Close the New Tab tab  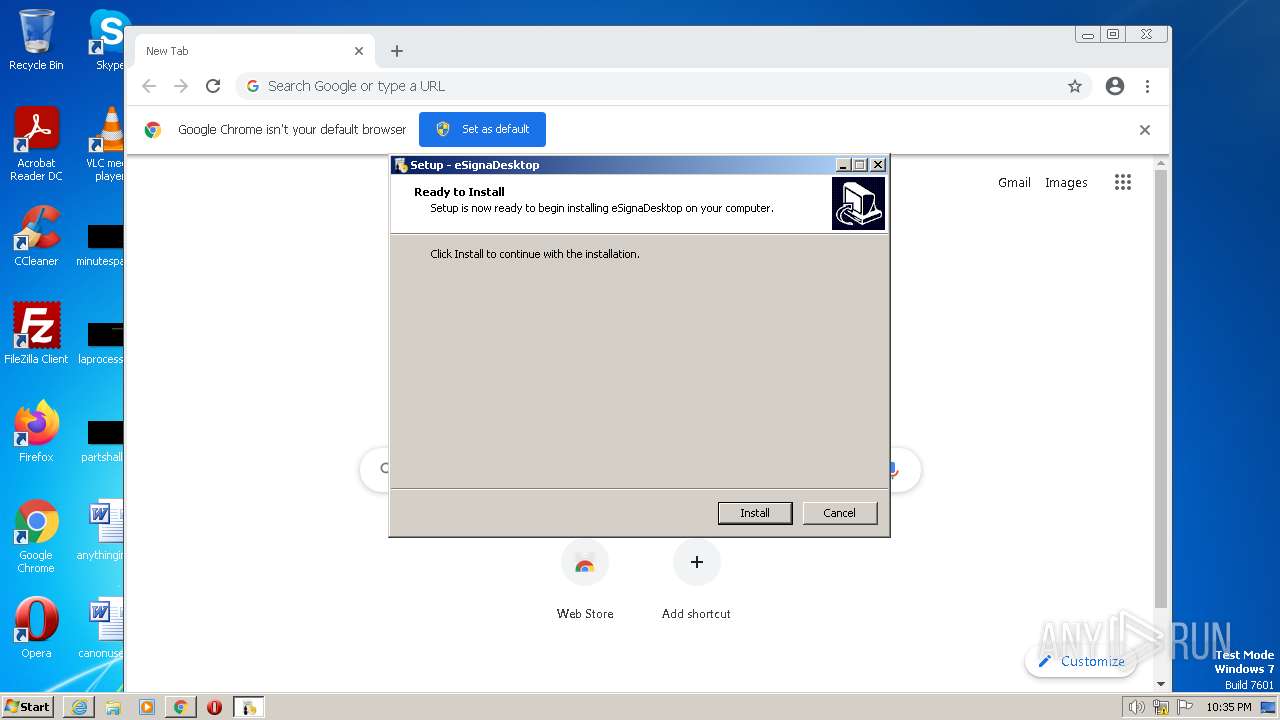tap(359, 51)
